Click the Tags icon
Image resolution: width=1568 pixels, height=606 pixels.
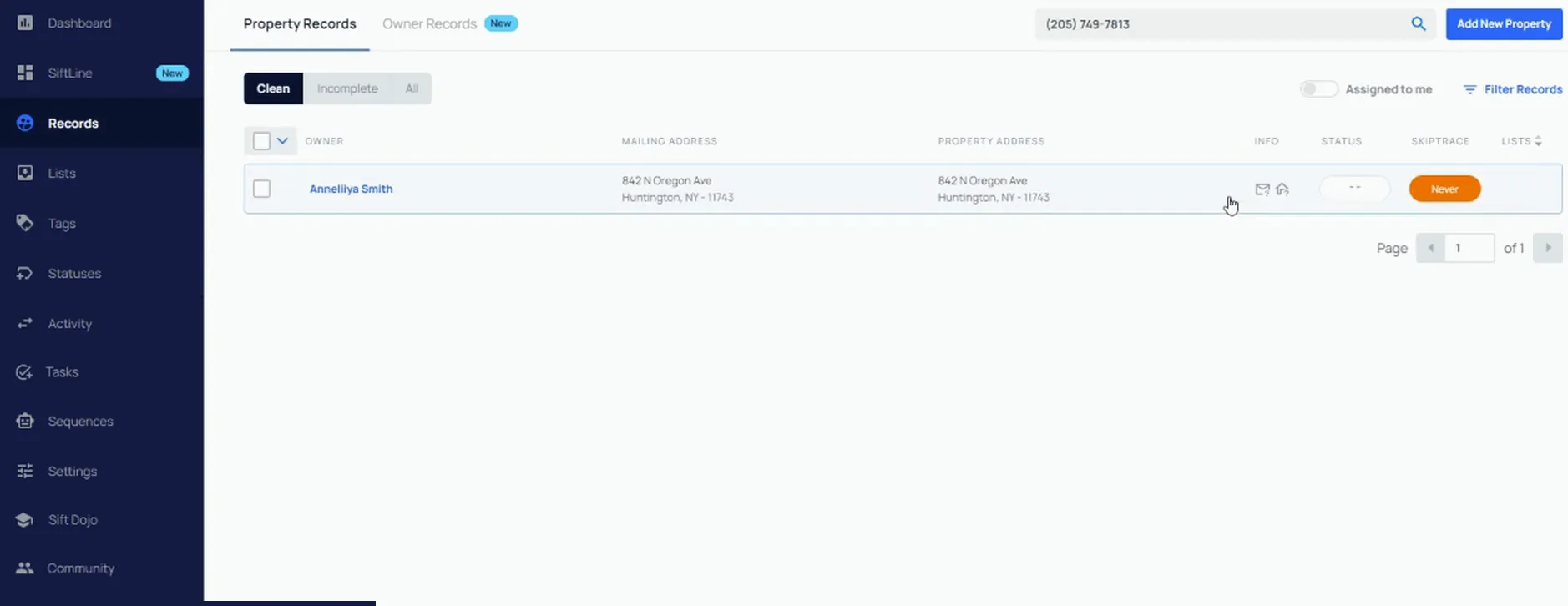25,223
